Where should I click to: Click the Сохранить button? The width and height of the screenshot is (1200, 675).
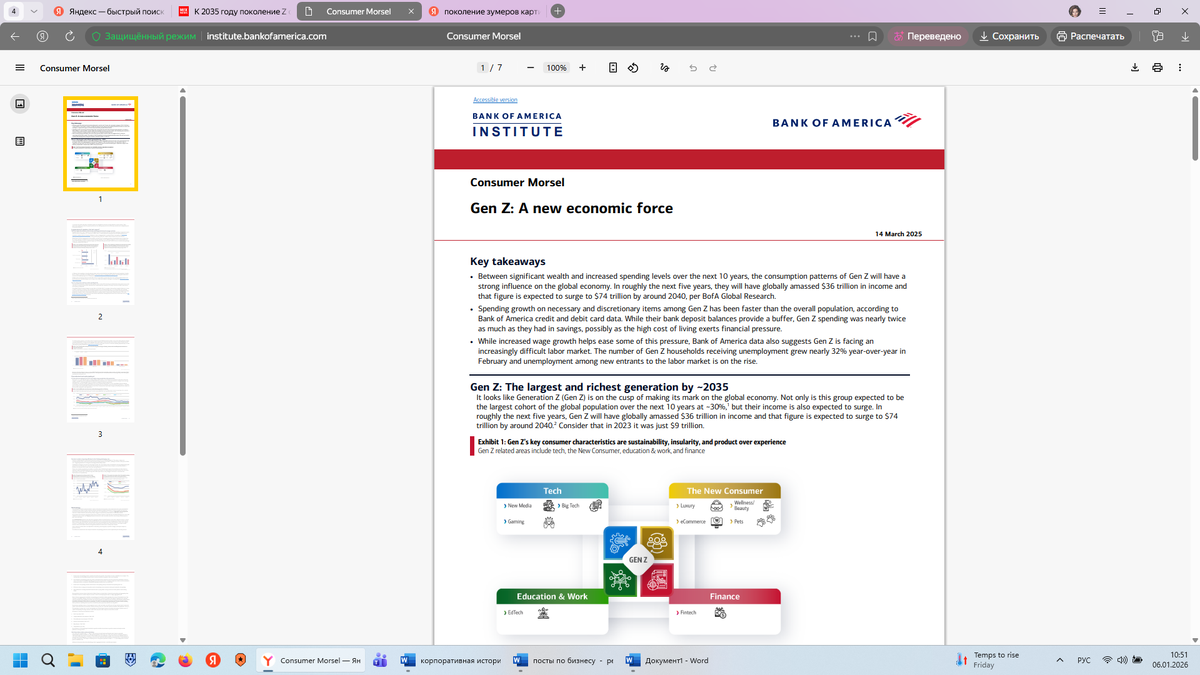click(x=1009, y=36)
